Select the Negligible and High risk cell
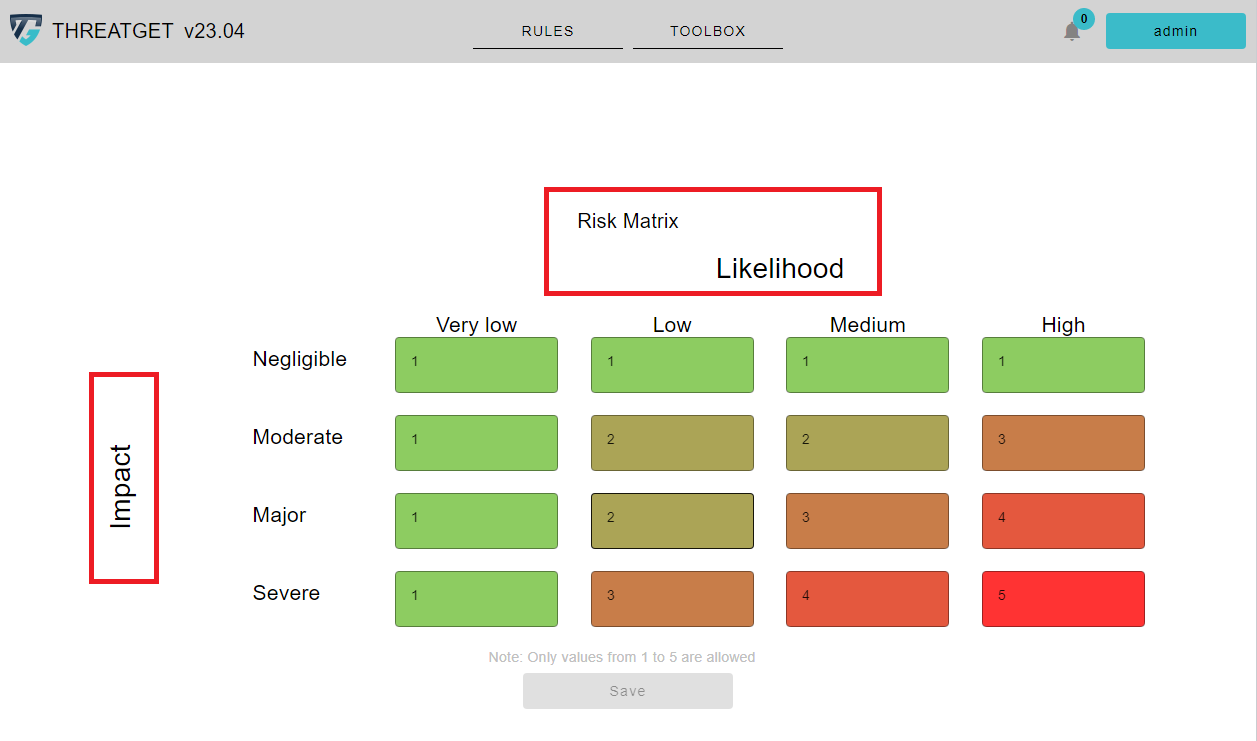The width and height of the screenshot is (1257, 741). [1063, 365]
